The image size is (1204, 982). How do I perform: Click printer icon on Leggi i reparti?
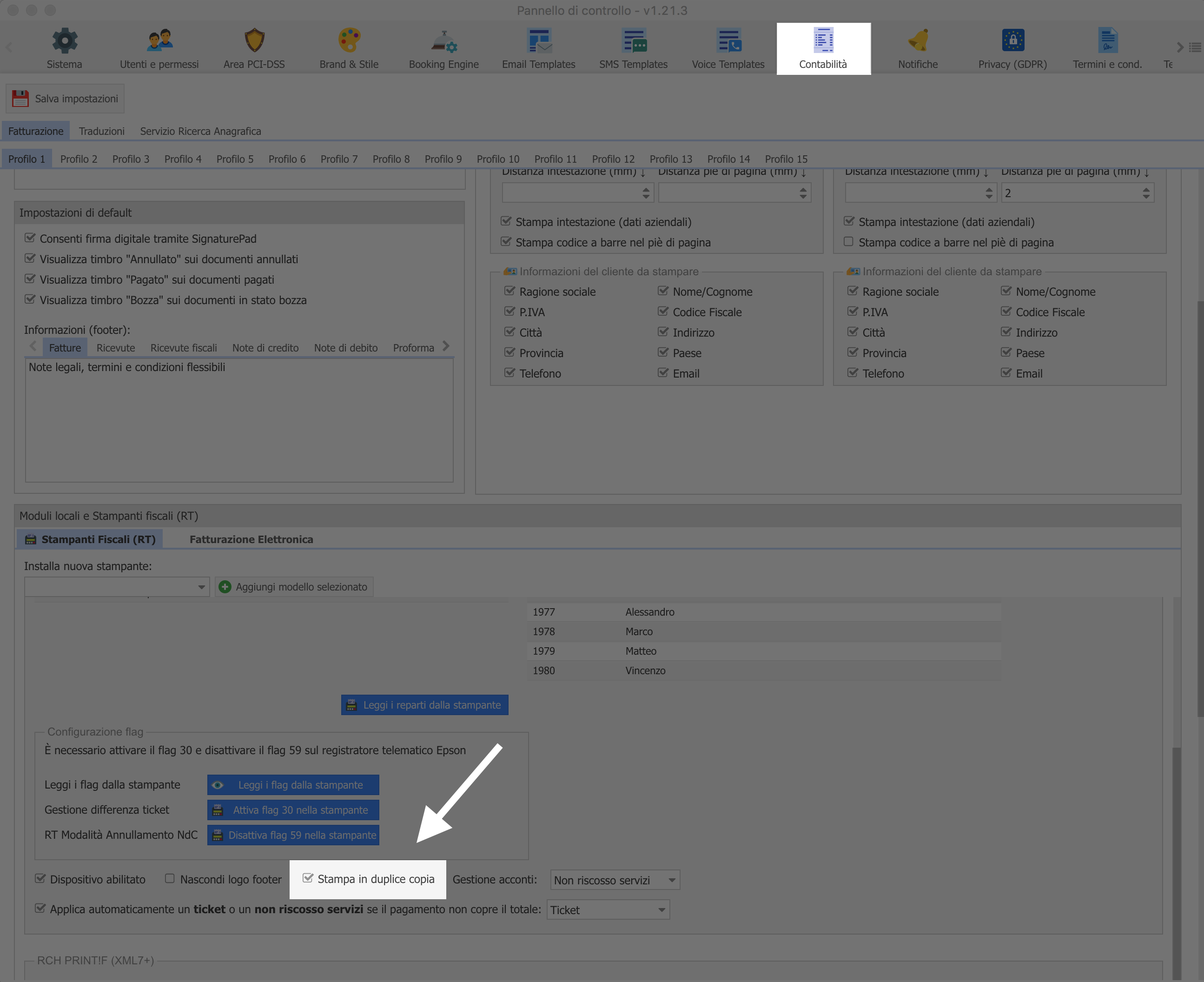(351, 705)
